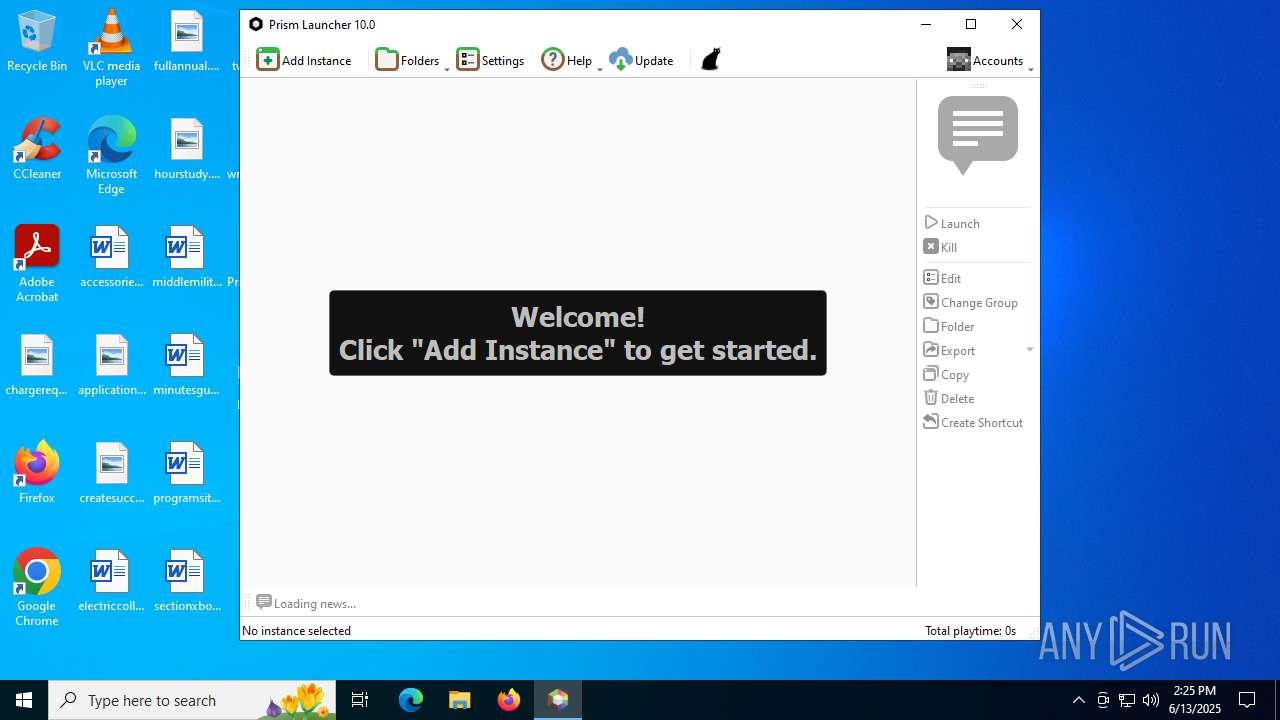The height and width of the screenshot is (720, 1280).
Task: Select Adobe Acrobat desktop icon
Action: pyautogui.click(x=37, y=263)
